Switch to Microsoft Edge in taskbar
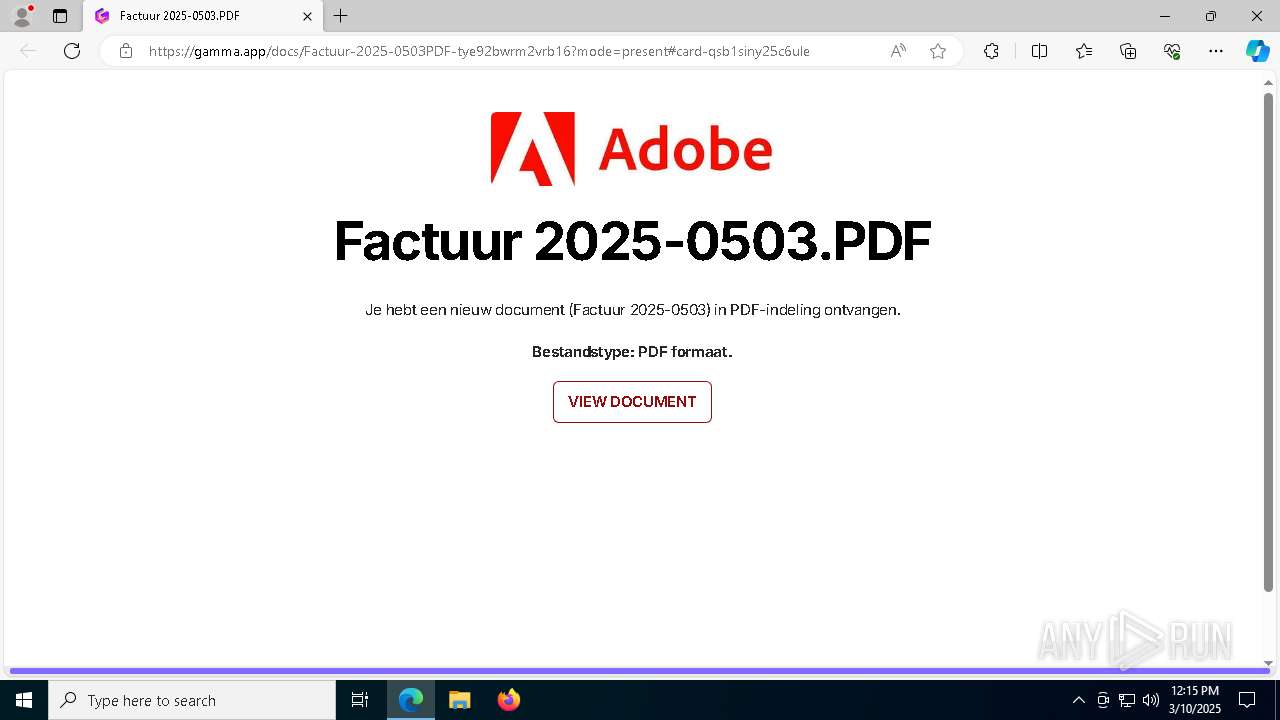Image resolution: width=1280 pixels, height=720 pixels. pyautogui.click(x=411, y=700)
